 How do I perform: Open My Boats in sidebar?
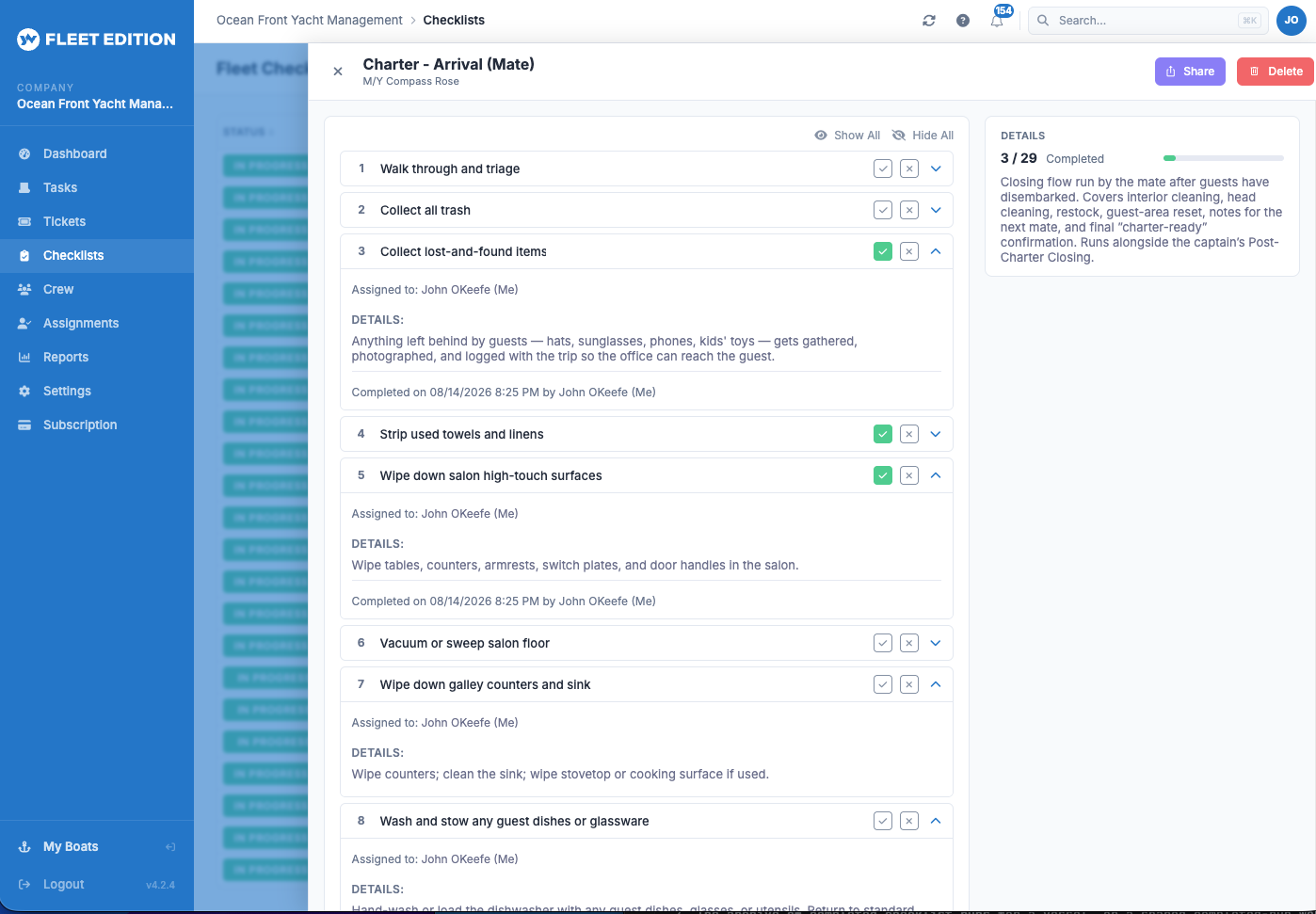coord(71,847)
